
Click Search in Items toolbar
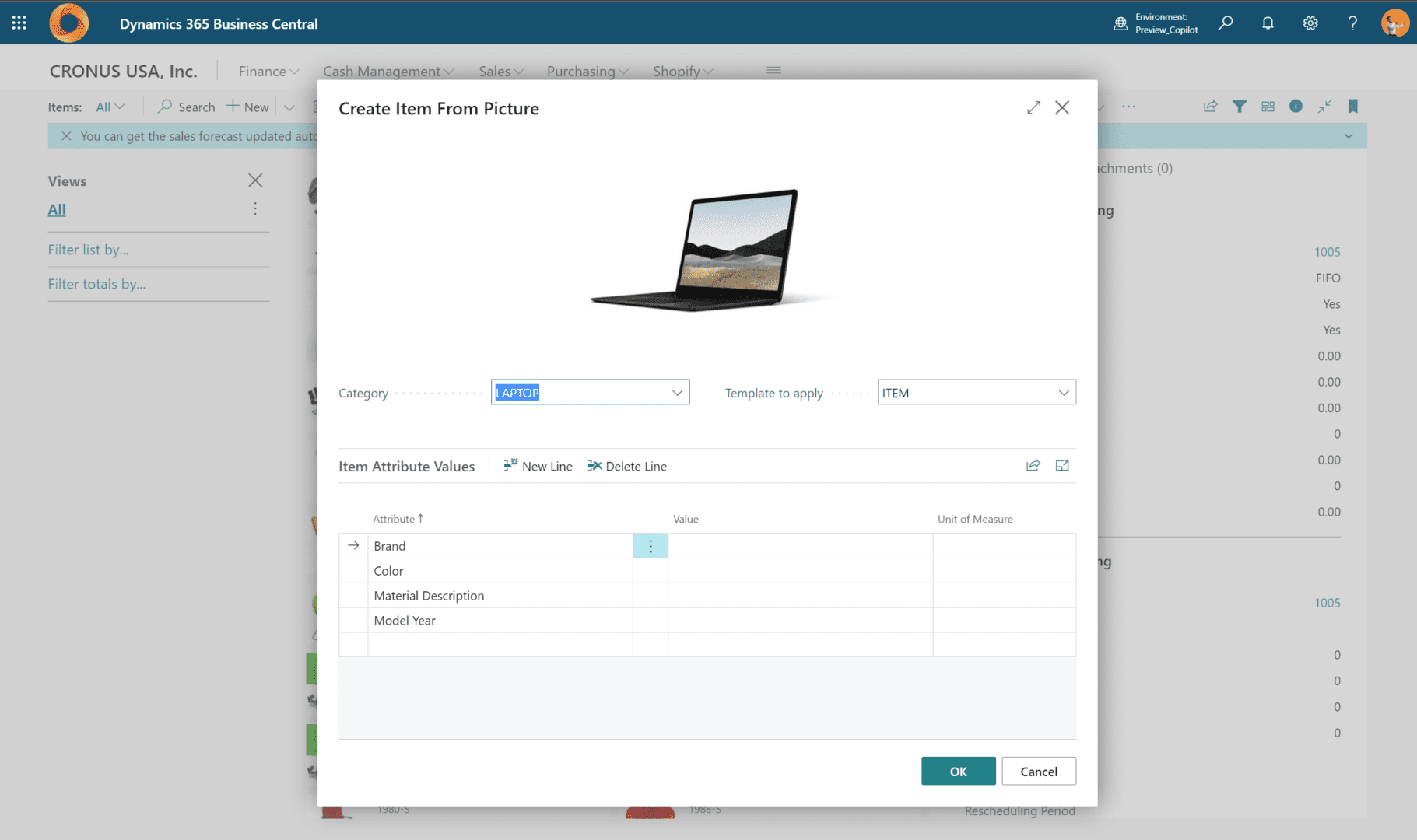point(186,107)
